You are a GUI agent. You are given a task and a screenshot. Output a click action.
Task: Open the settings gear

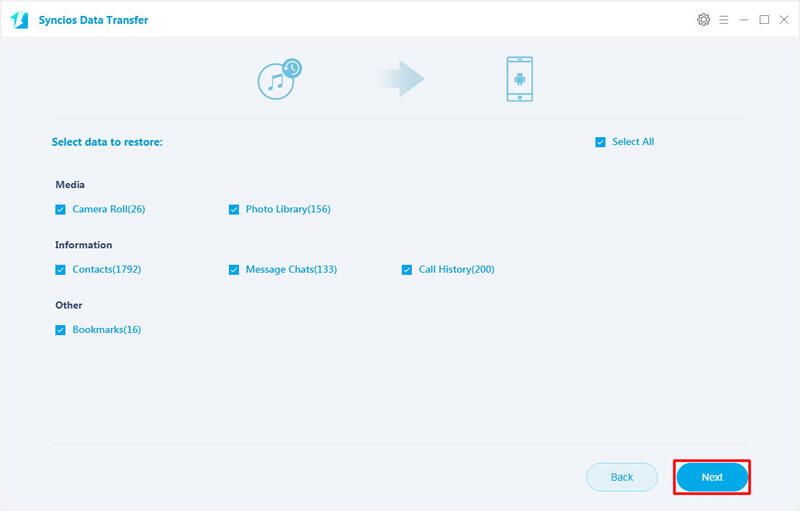coord(703,20)
